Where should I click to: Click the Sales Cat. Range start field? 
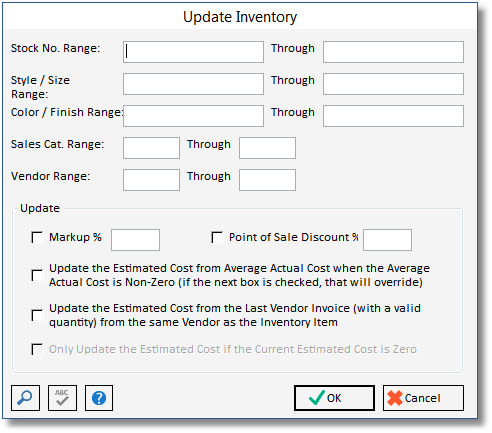coord(151,148)
